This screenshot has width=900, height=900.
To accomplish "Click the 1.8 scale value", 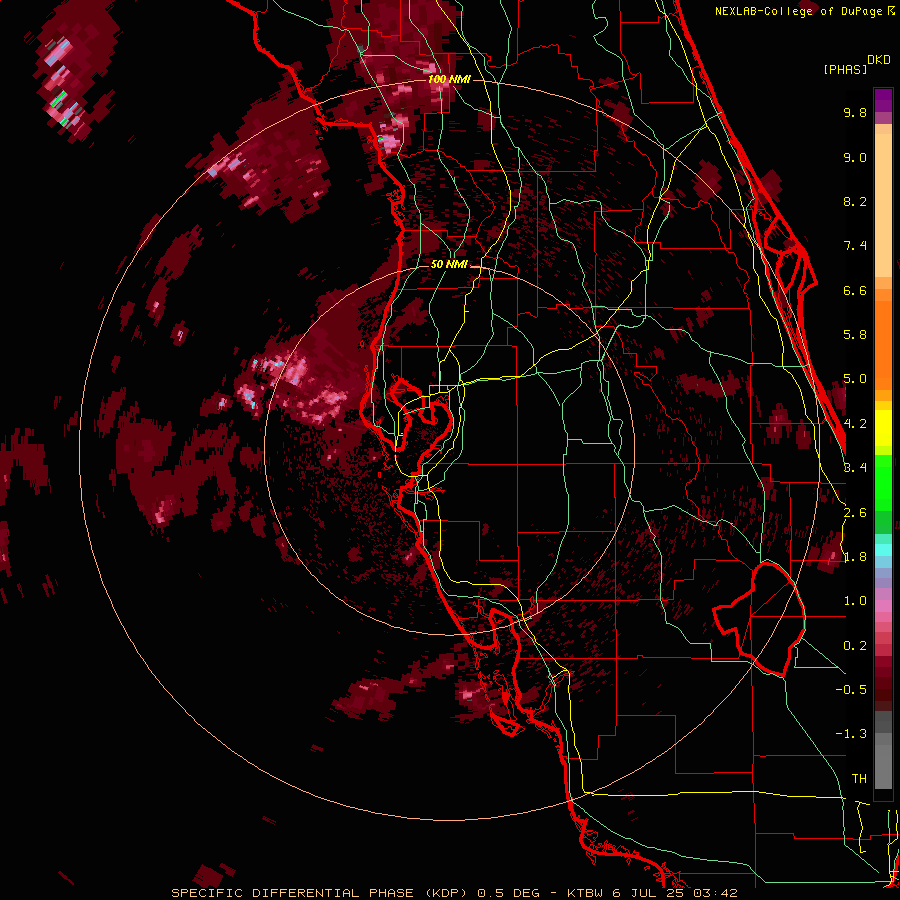I will (x=855, y=557).
